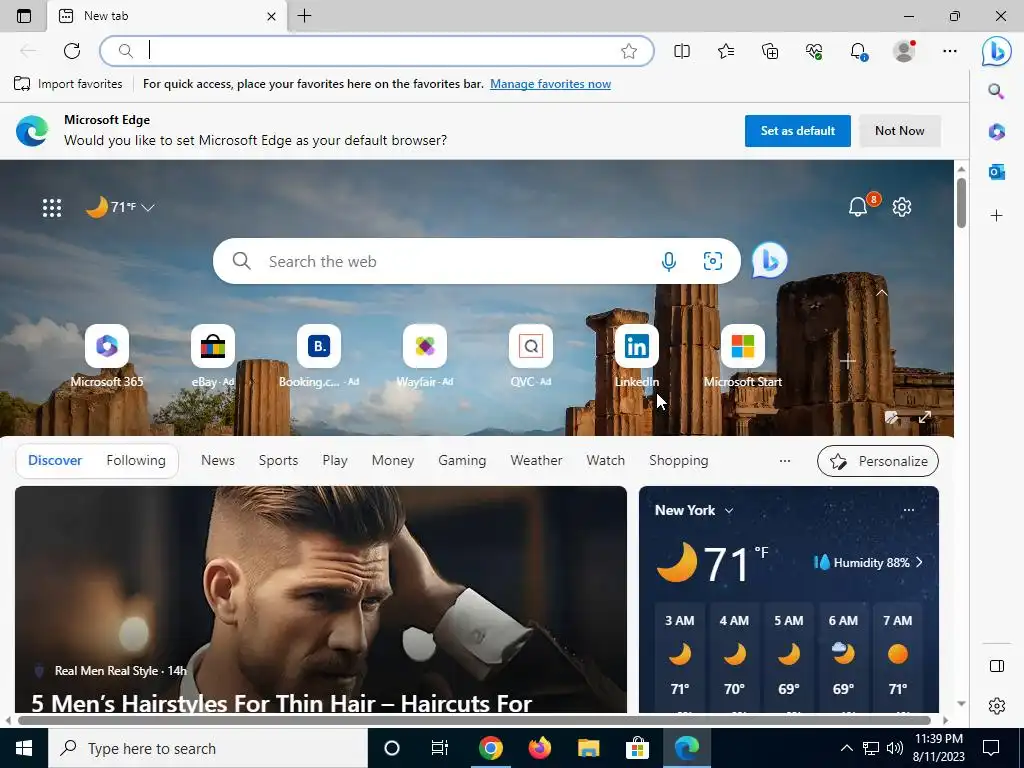Open the LinkedIn quick link tile

coord(637,357)
